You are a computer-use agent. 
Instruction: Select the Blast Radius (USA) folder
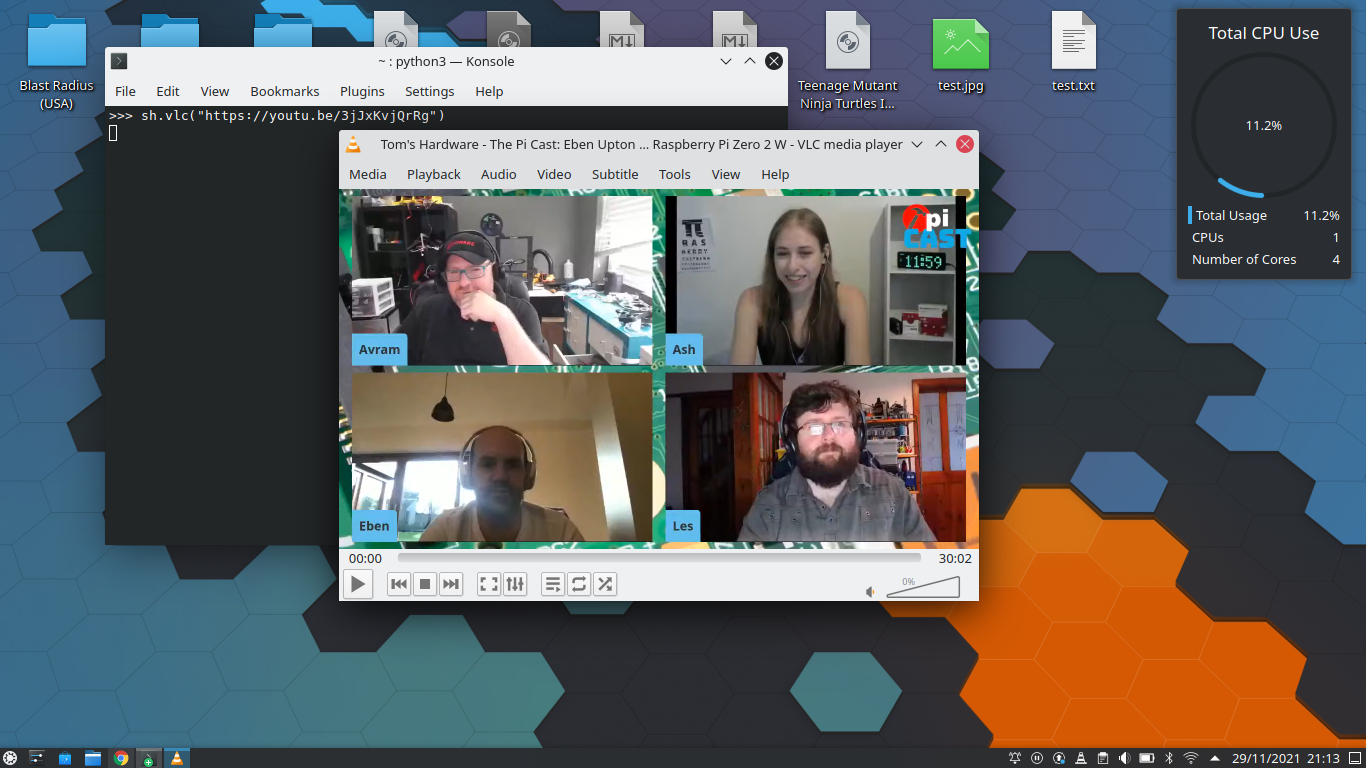57,63
